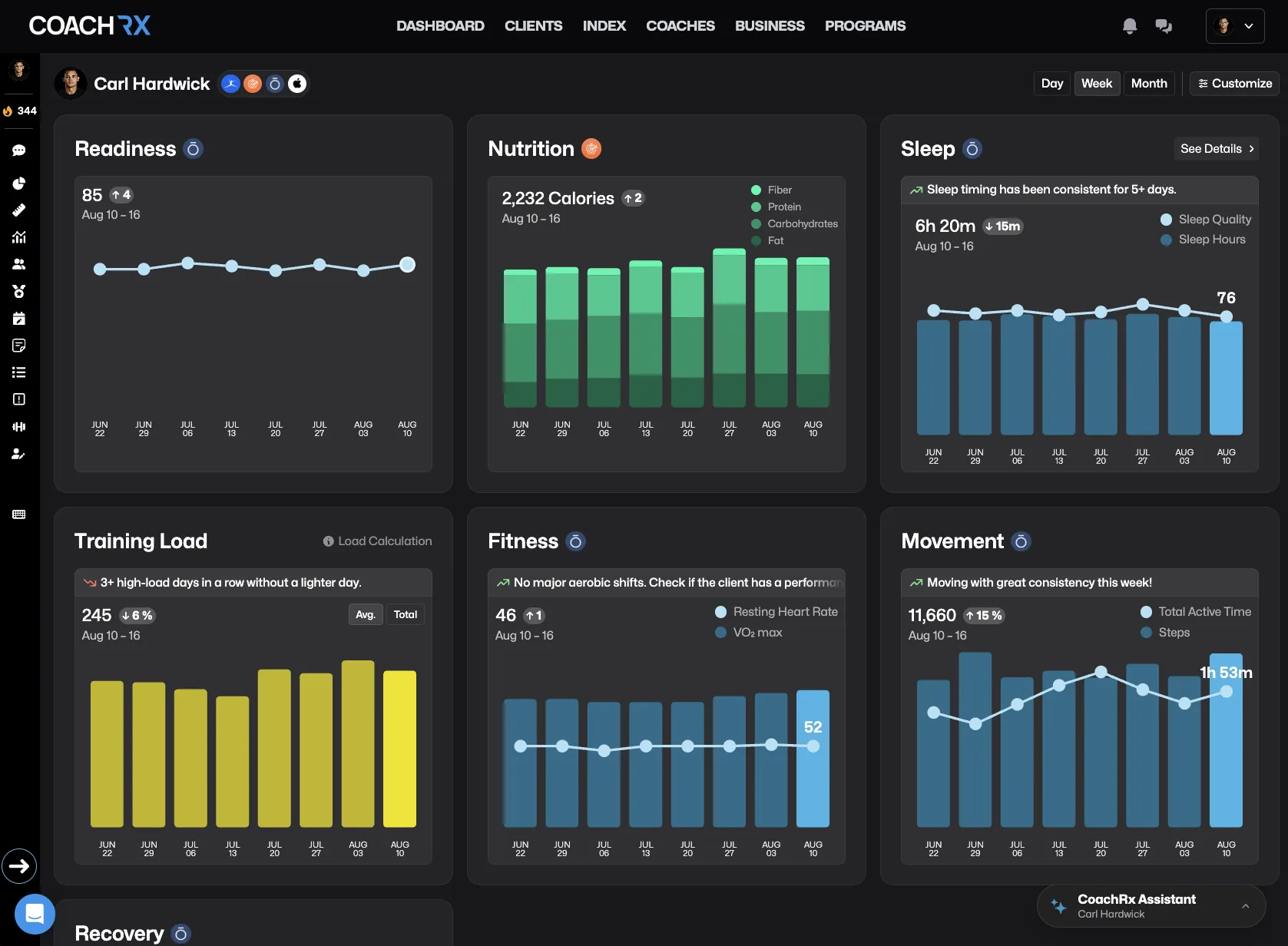Toggle the Carbohydrates legend in Nutrition
The width and height of the screenshot is (1288, 946).
794,224
